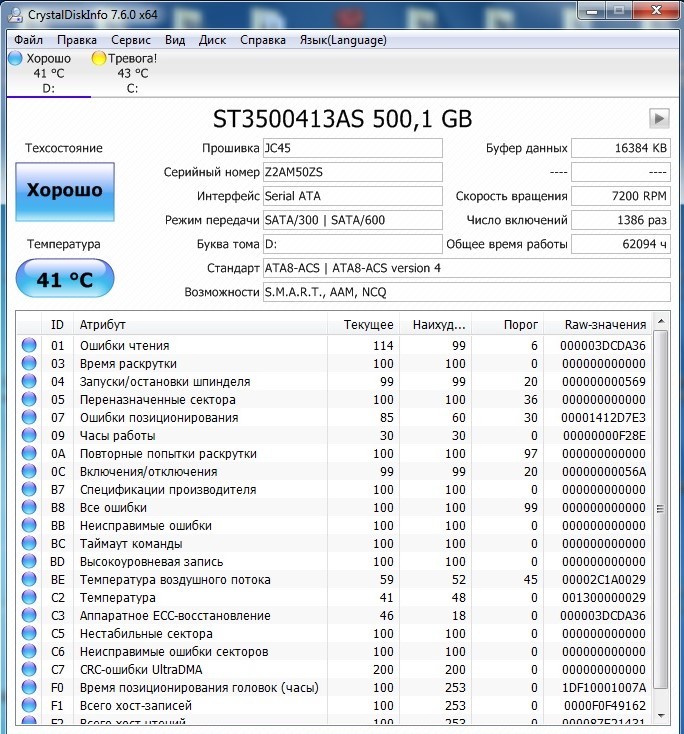Click the serial number field Z2AM50ZS
The image size is (684, 734).
click(353, 172)
